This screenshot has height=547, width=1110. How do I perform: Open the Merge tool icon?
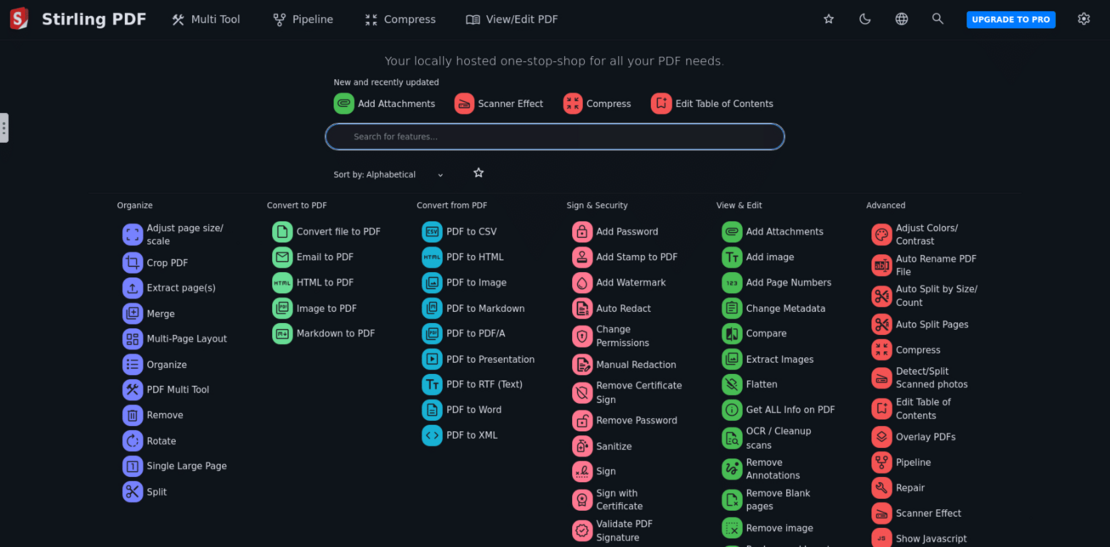click(x=132, y=314)
